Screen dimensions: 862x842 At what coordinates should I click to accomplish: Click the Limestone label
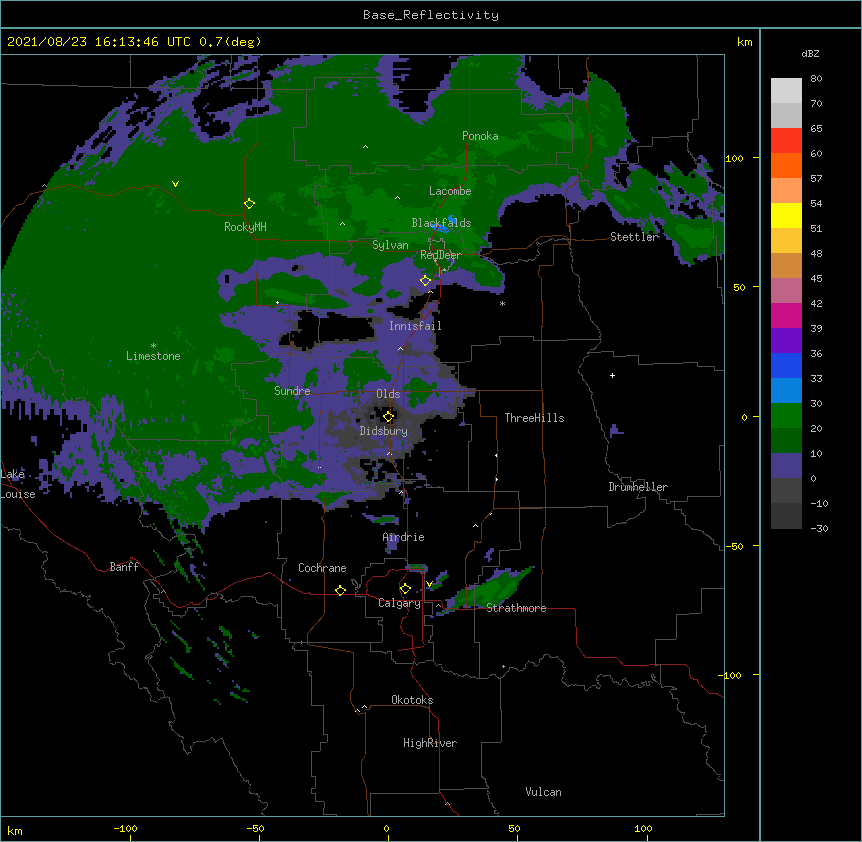[153, 356]
